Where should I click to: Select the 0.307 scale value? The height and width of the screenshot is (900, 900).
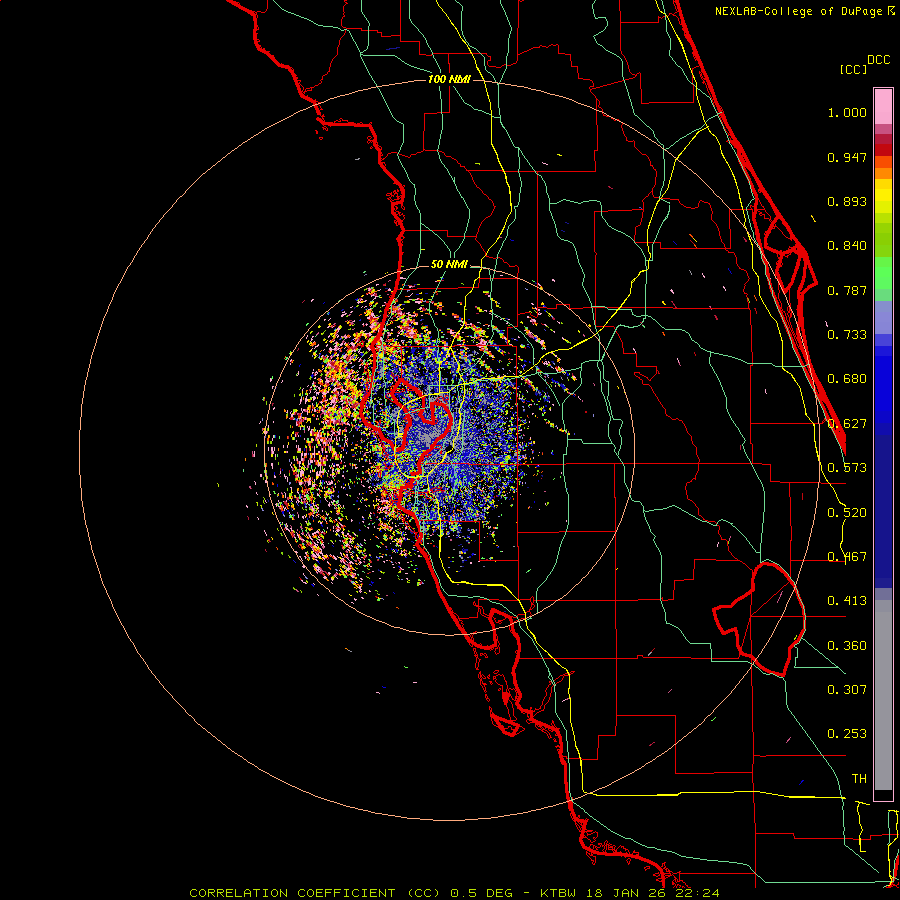847,690
